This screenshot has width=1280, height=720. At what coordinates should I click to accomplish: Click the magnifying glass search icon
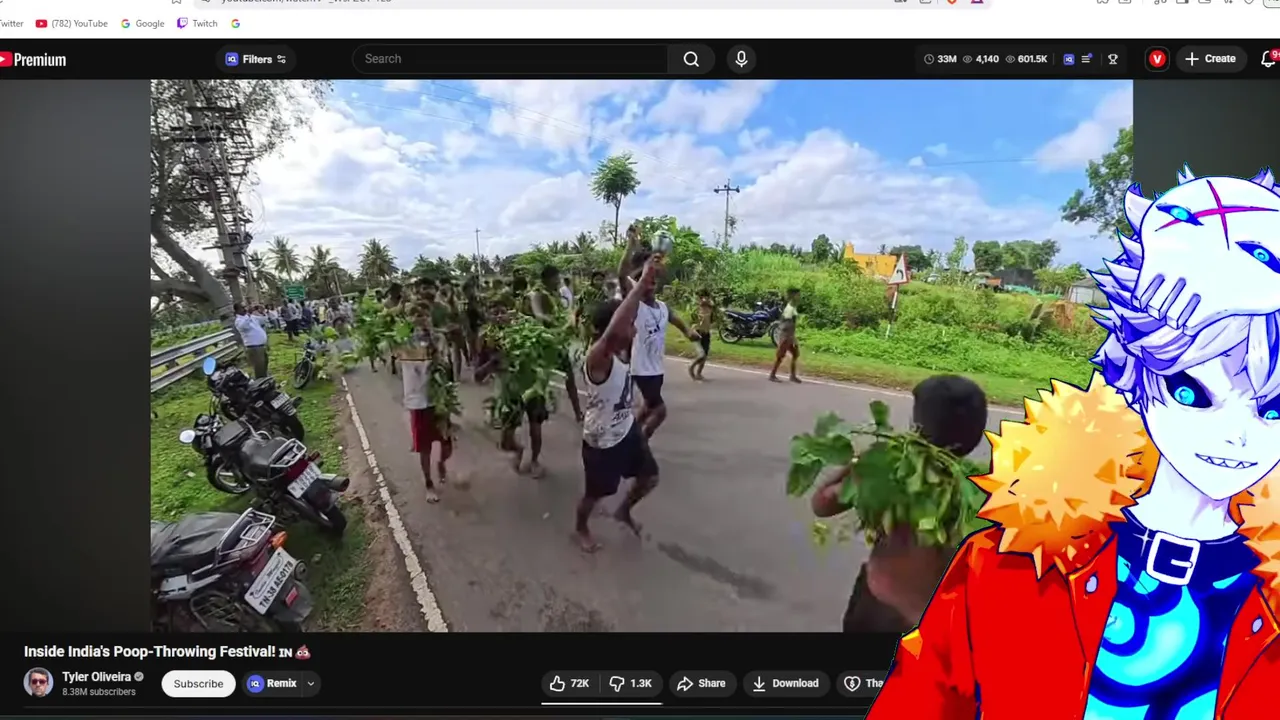tap(691, 59)
